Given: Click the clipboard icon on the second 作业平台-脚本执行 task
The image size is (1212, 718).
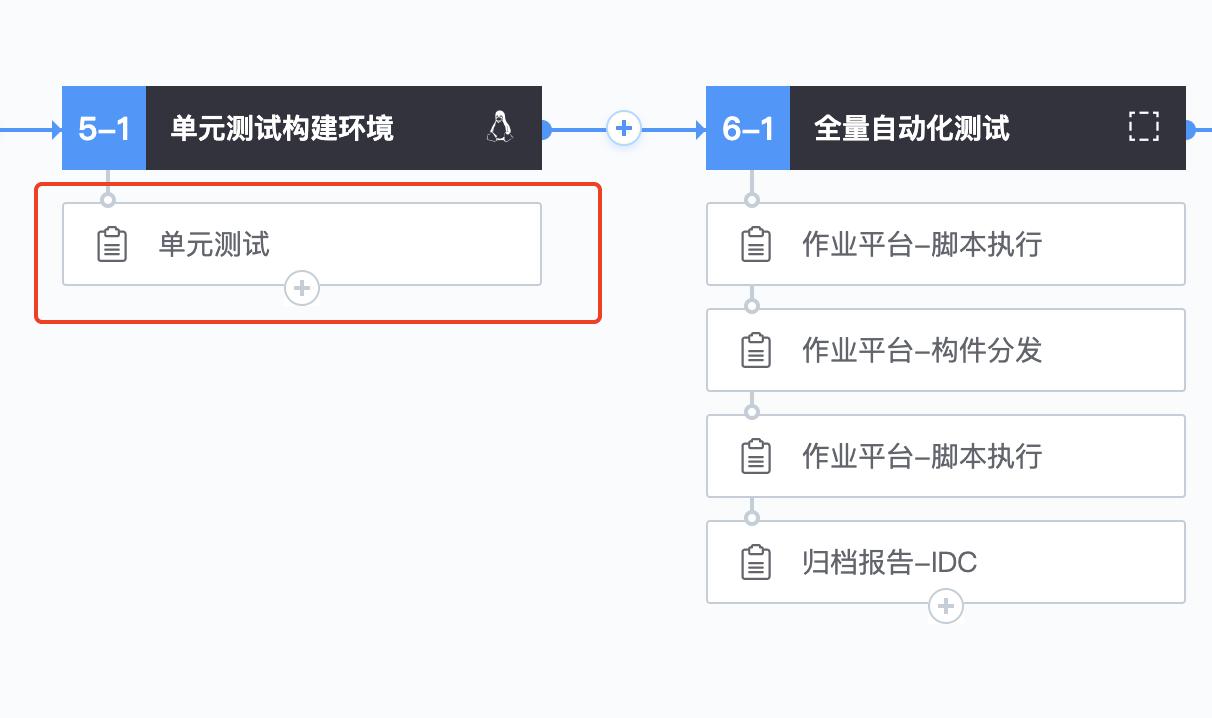Looking at the screenshot, I should coord(757,455).
